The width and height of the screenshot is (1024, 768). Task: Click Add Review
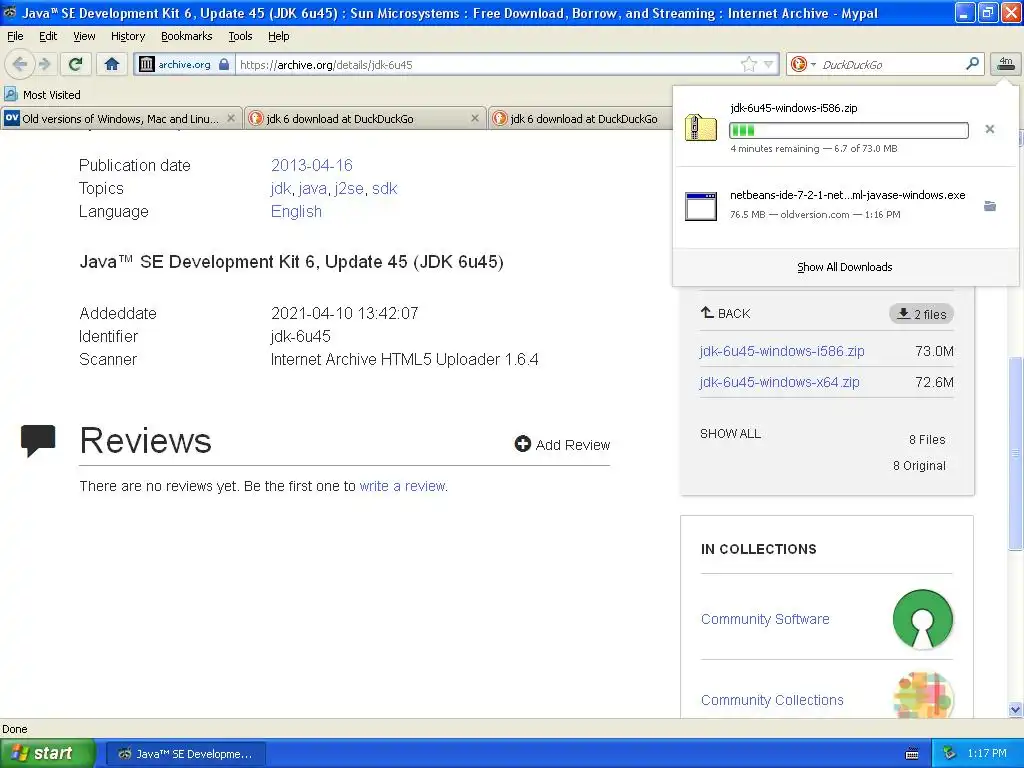[x=562, y=445]
